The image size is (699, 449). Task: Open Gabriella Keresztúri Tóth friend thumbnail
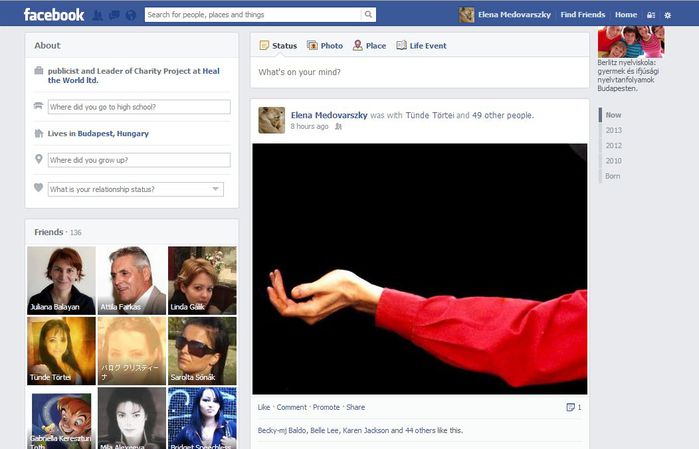pyautogui.click(x=62, y=418)
